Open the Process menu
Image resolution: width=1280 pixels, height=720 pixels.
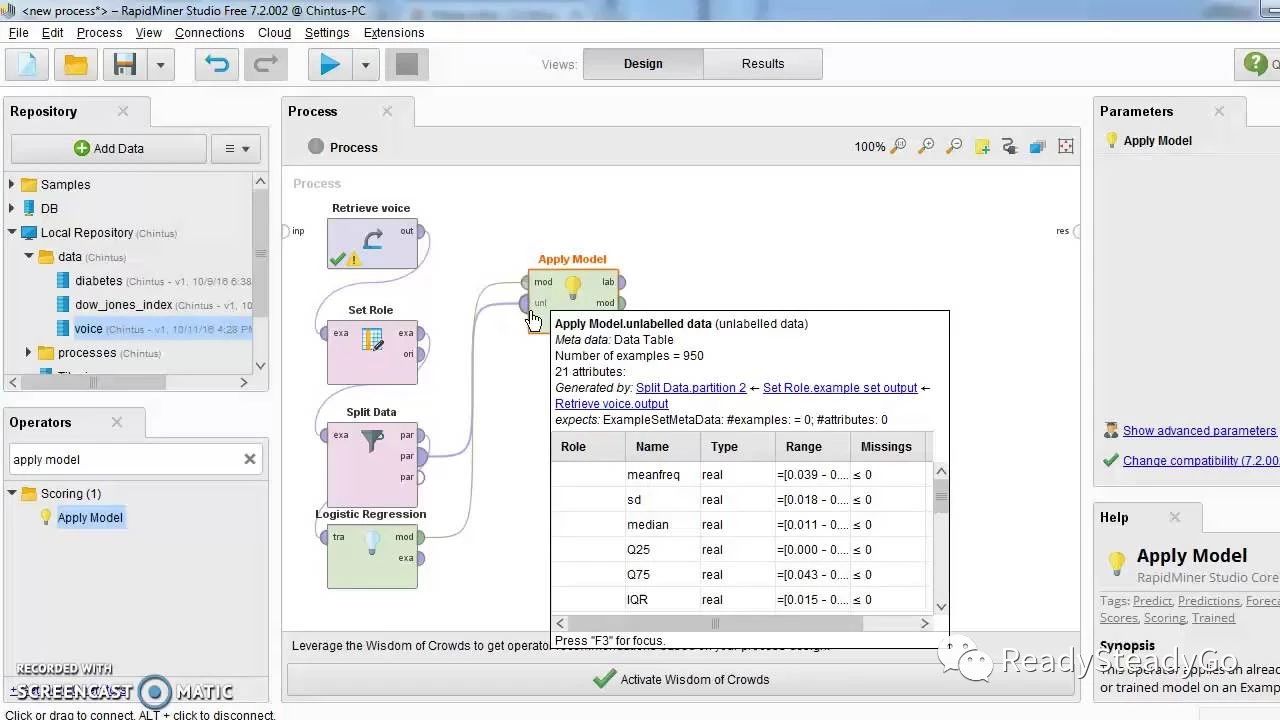pyautogui.click(x=99, y=32)
